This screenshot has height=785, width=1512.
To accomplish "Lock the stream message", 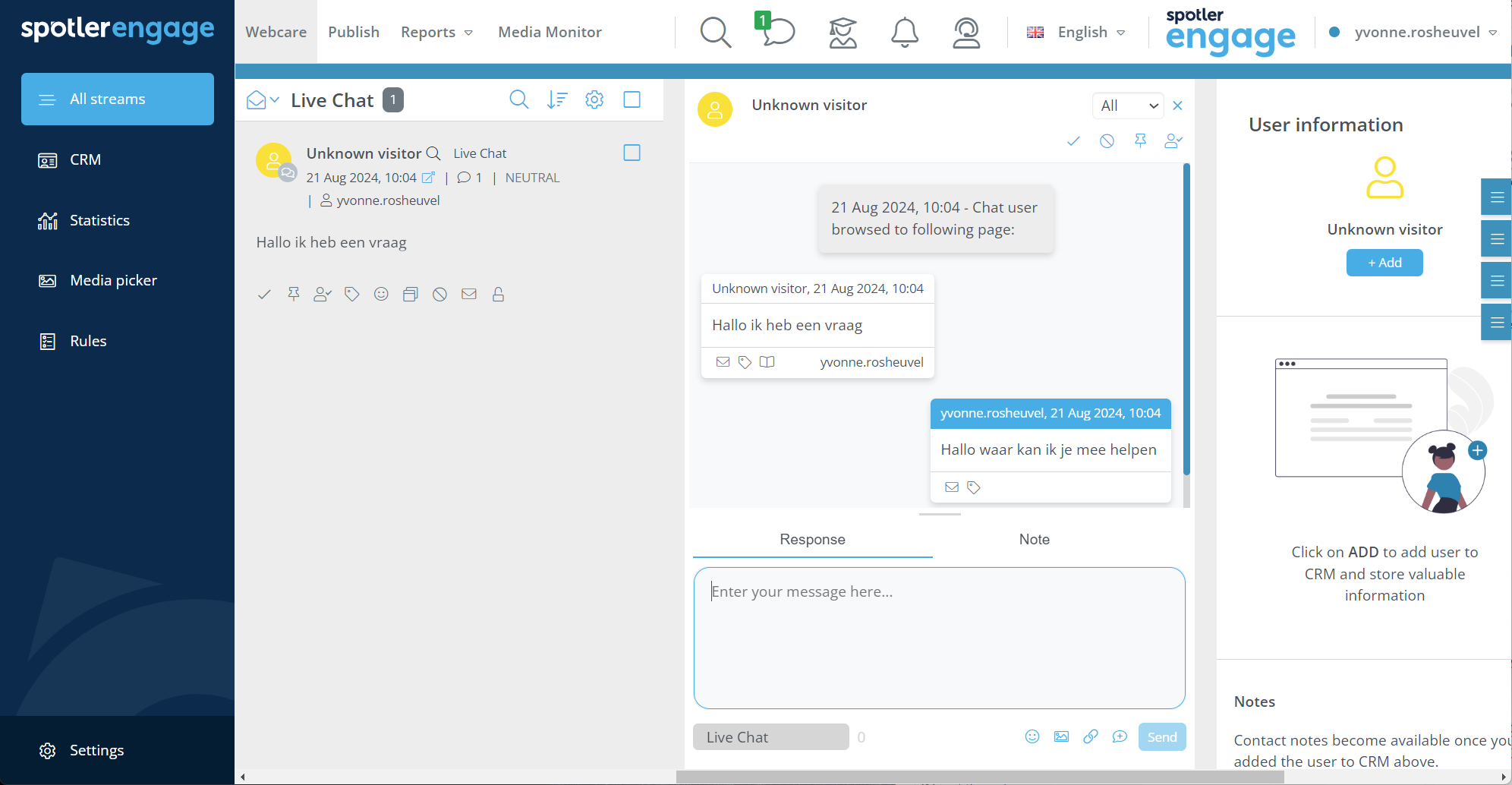I will point(498,295).
